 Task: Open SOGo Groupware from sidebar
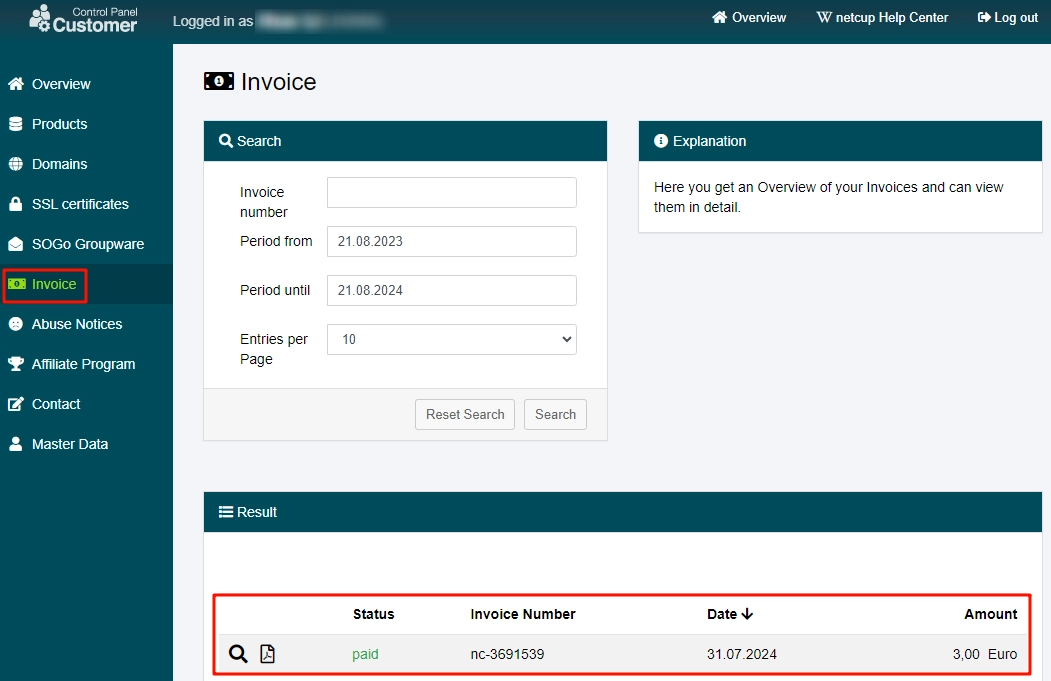pos(87,244)
